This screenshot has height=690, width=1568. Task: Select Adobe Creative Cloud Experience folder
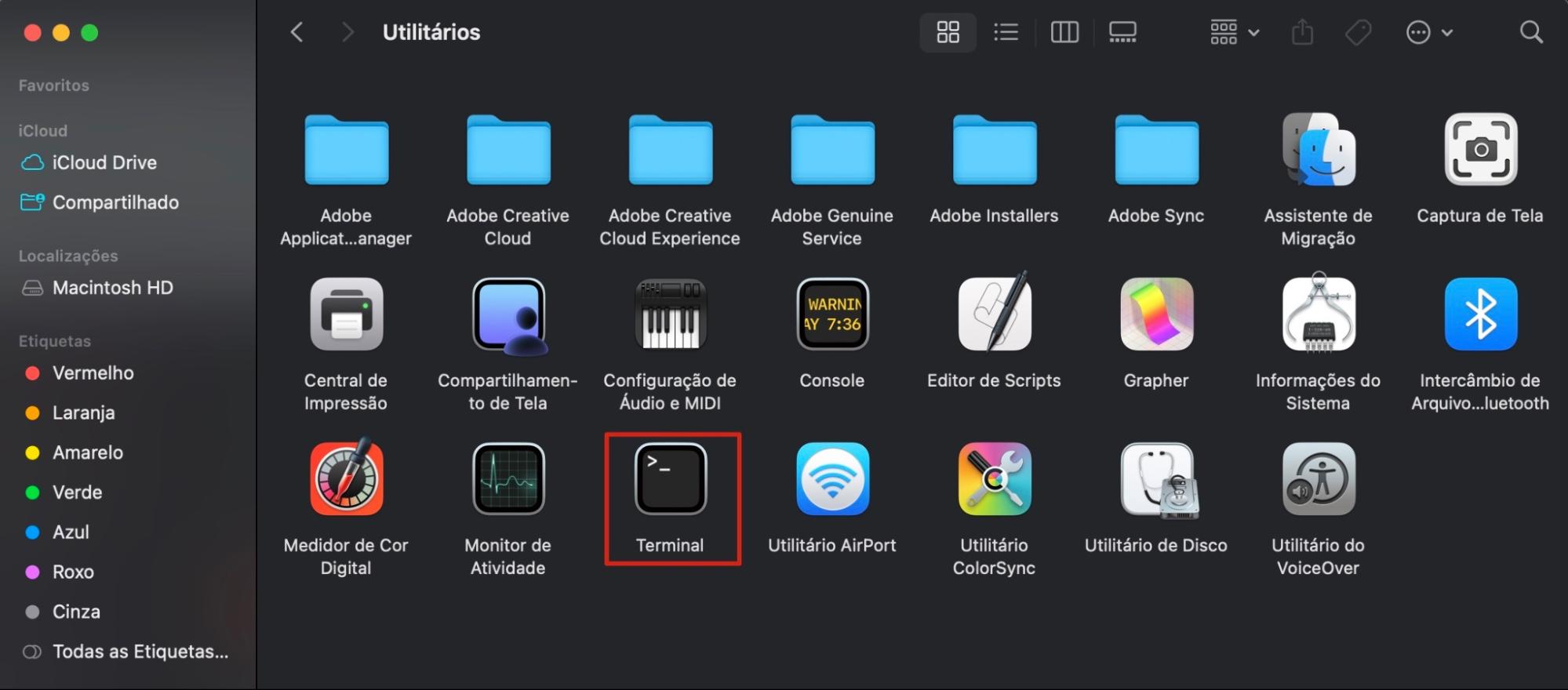click(x=671, y=150)
